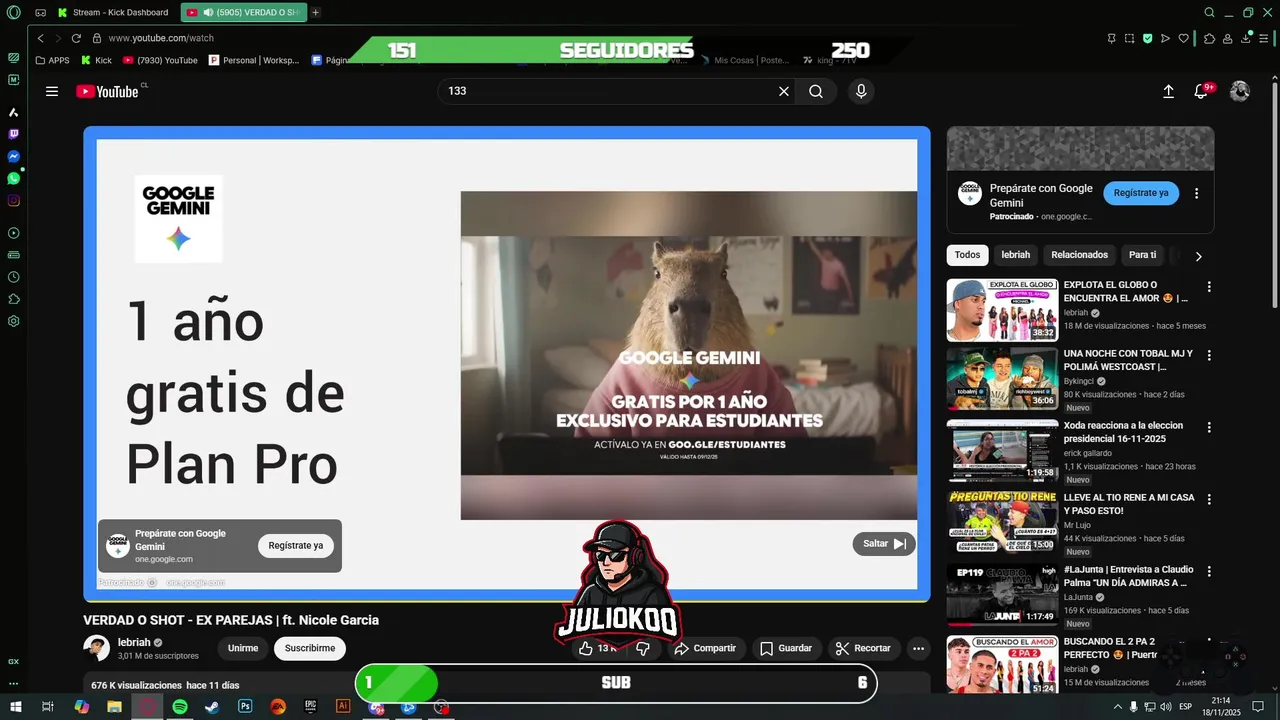Click Regístrate ya on the video ad
1280x720 pixels.
295,546
